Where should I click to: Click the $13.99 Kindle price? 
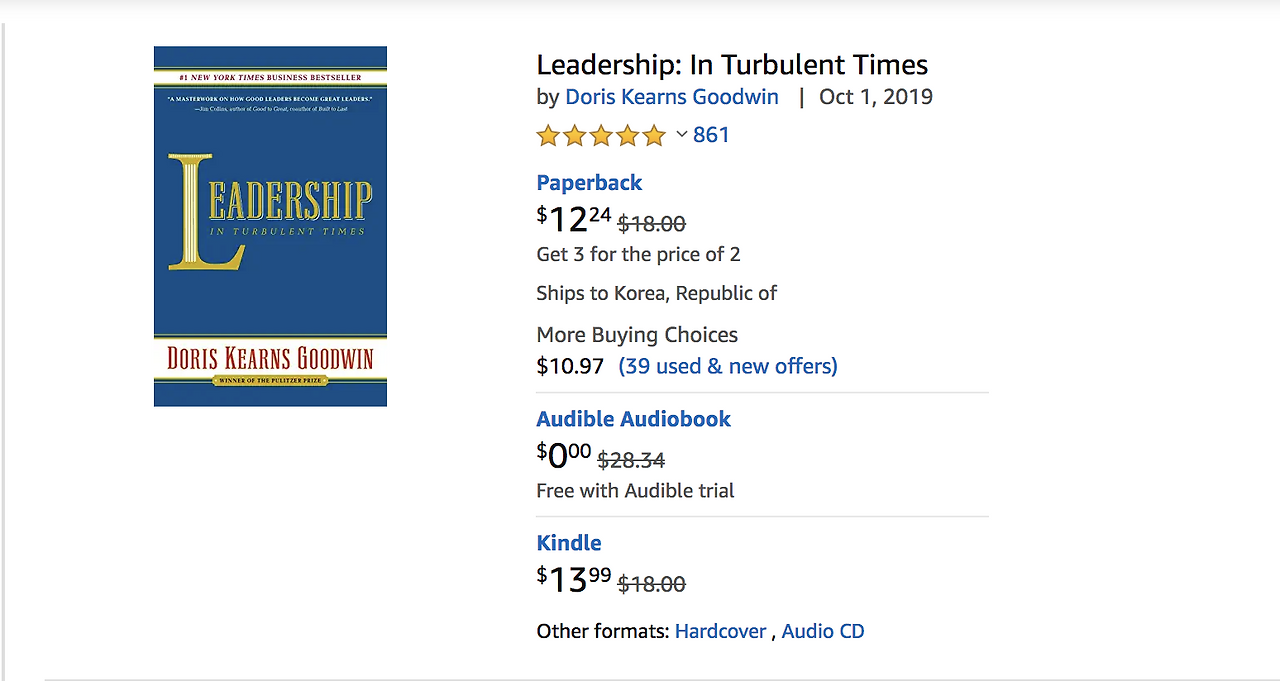point(574,579)
